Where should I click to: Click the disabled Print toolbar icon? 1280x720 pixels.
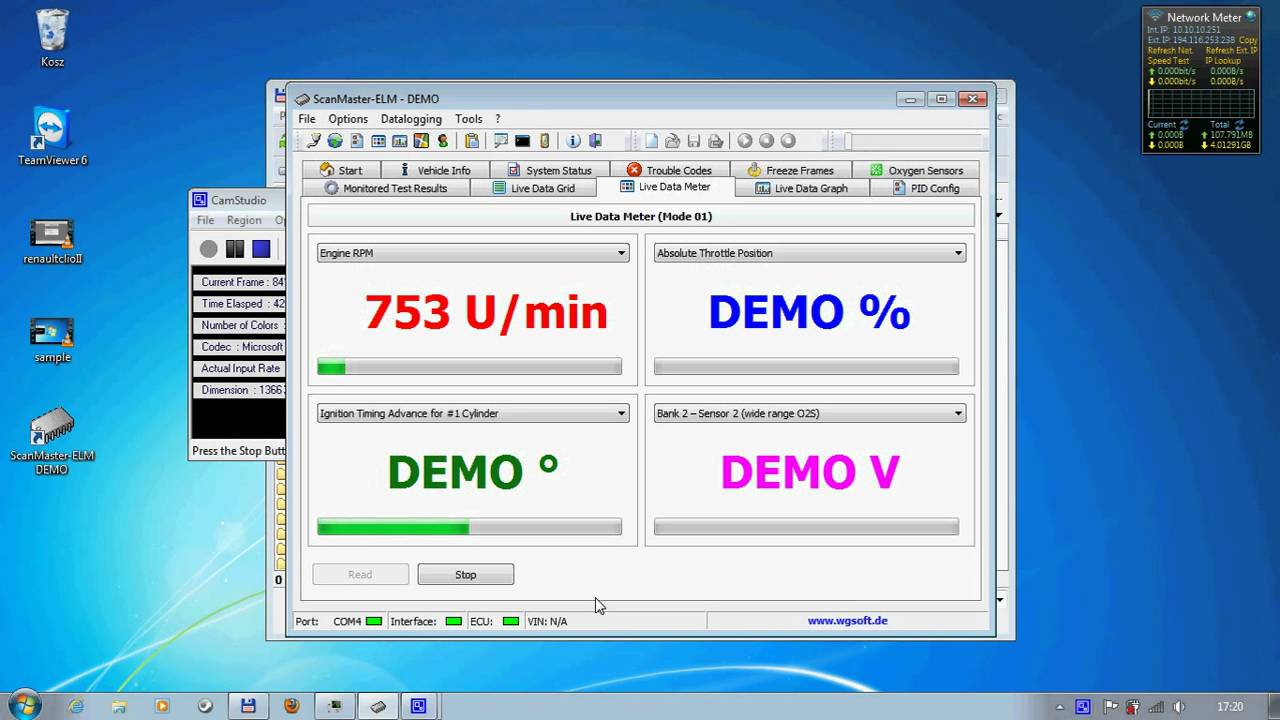coord(716,141)
